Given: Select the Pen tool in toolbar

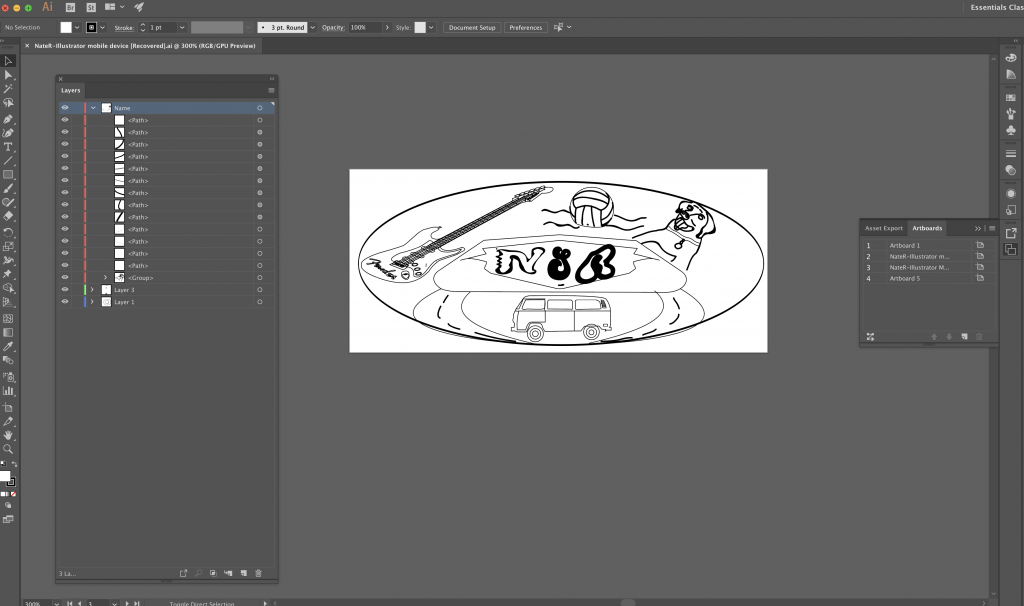Looking at the screenshot, I should (8, 119).
